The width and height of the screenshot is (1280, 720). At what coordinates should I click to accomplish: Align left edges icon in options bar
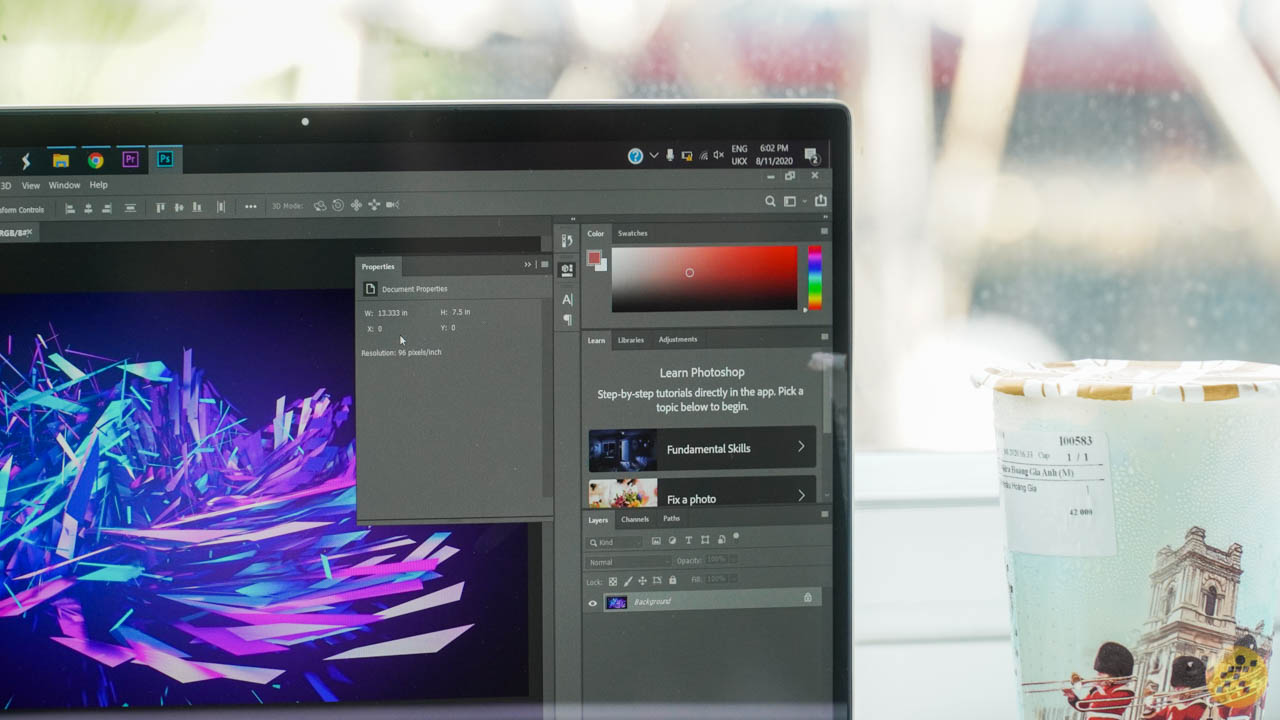tap(70, 208)
